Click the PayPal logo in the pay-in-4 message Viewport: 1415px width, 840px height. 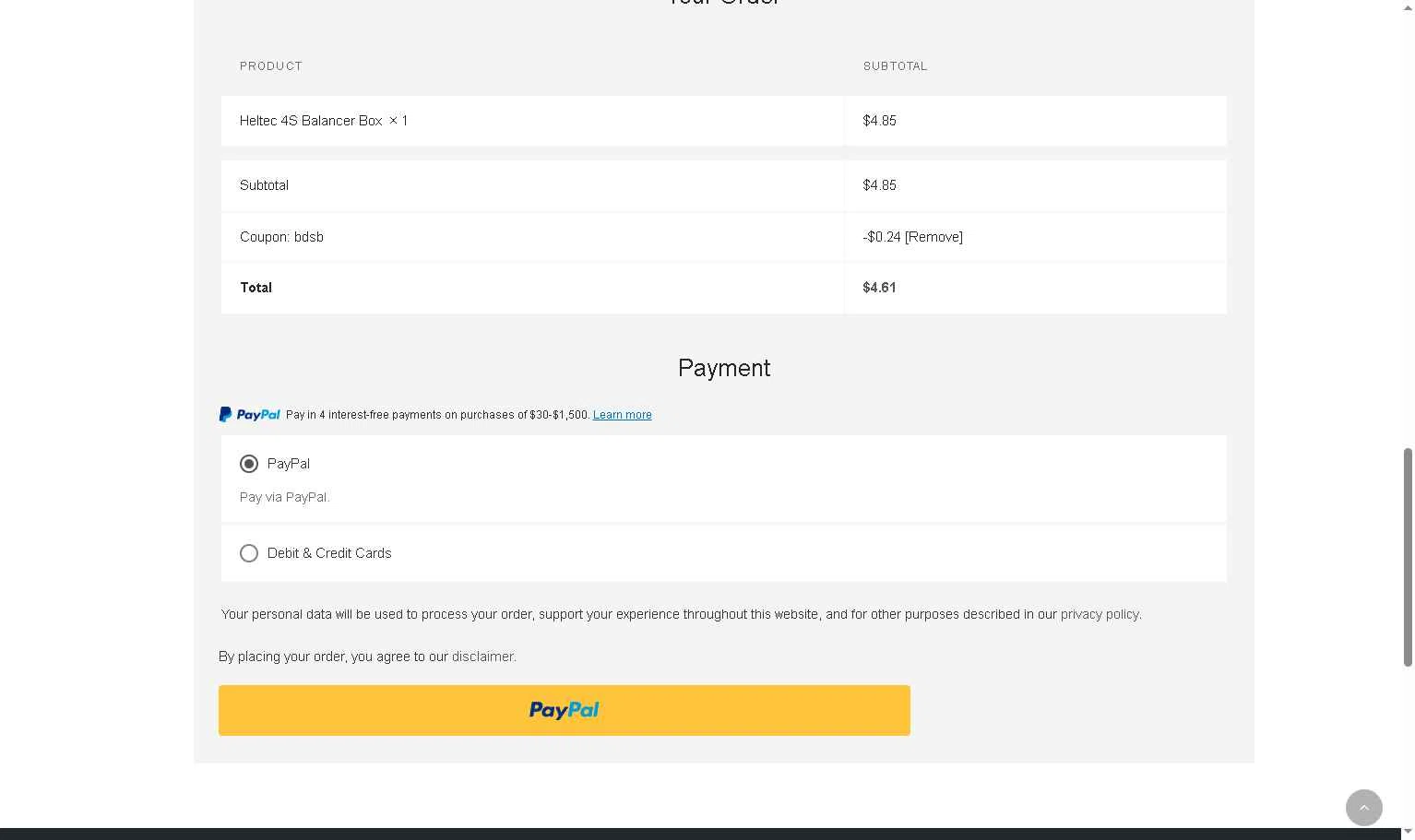click(249, 415)
